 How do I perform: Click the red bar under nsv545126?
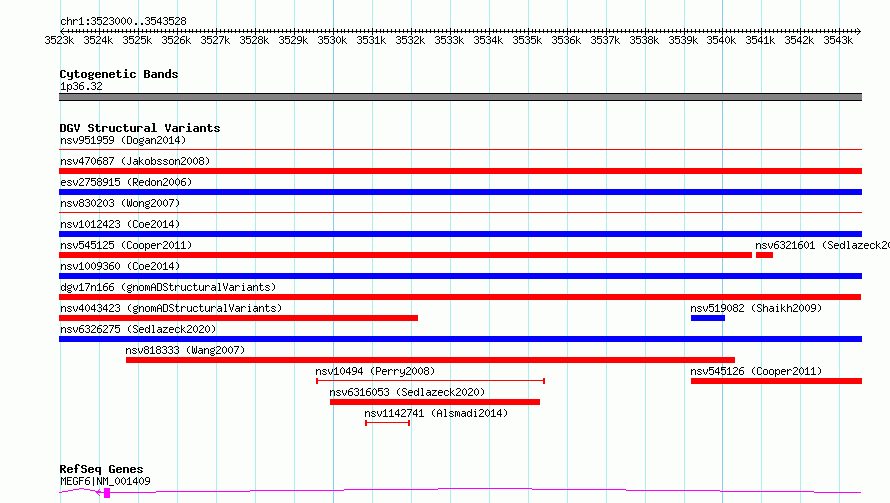tap(776, 381)
